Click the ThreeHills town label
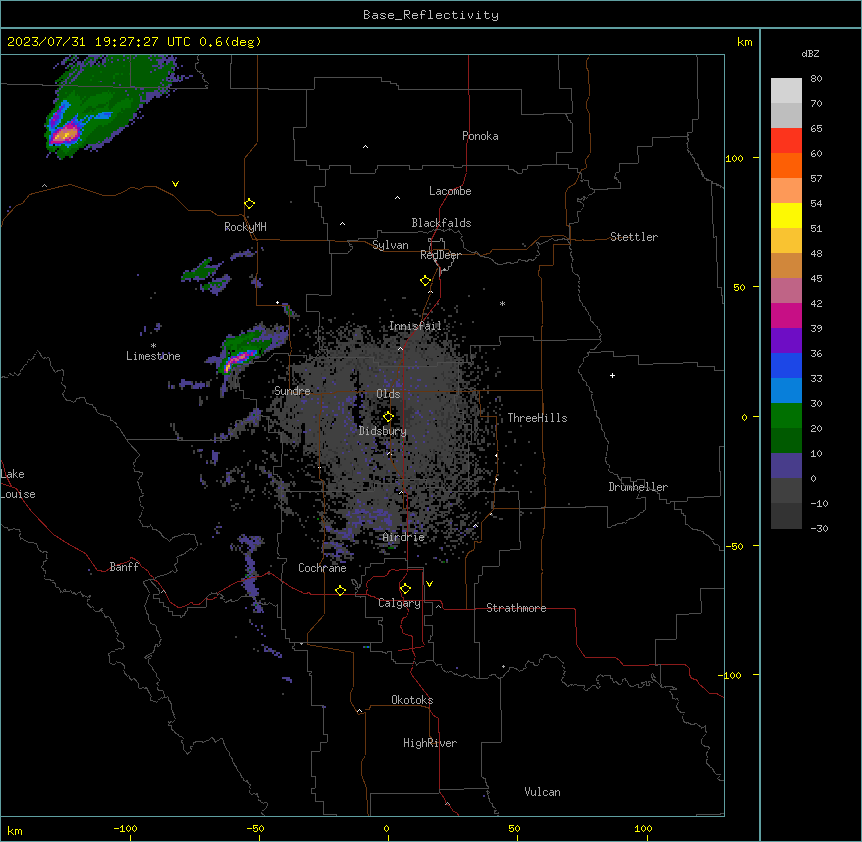Image resolution: width=862 pixels, height=842 pixels. click(537, 418)
